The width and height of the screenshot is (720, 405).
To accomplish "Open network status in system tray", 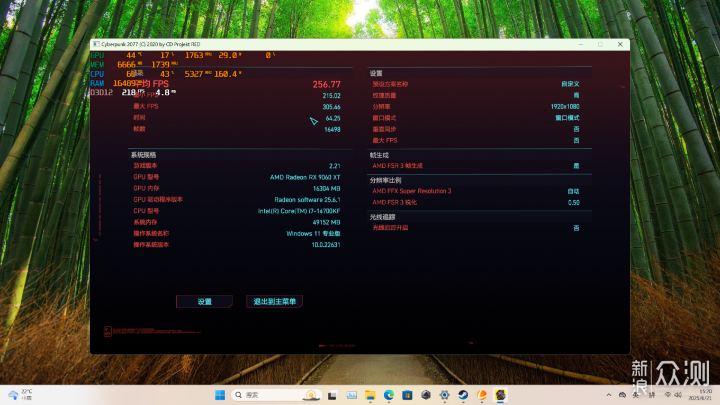I will click(x=668, y=395).
